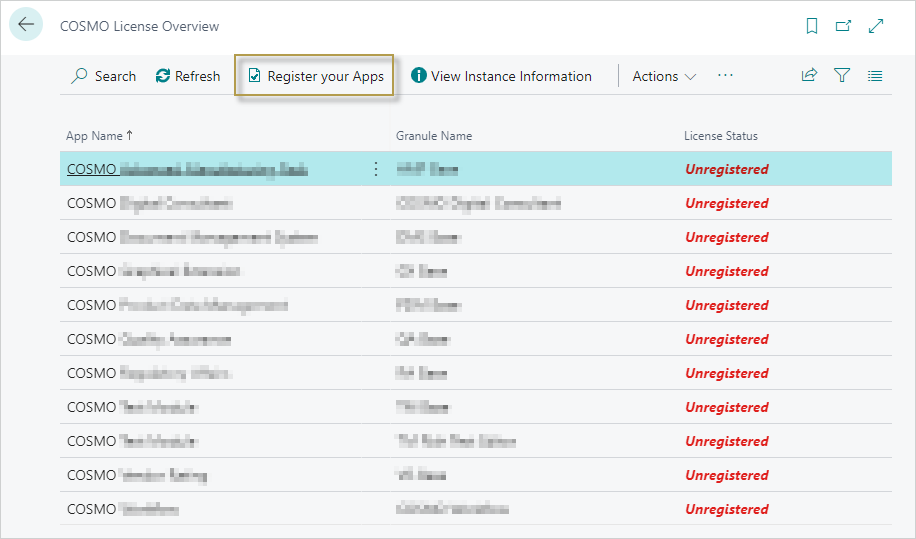Open page in new window icon
This screenshot has height=539, width=916.
pos(843,26)
